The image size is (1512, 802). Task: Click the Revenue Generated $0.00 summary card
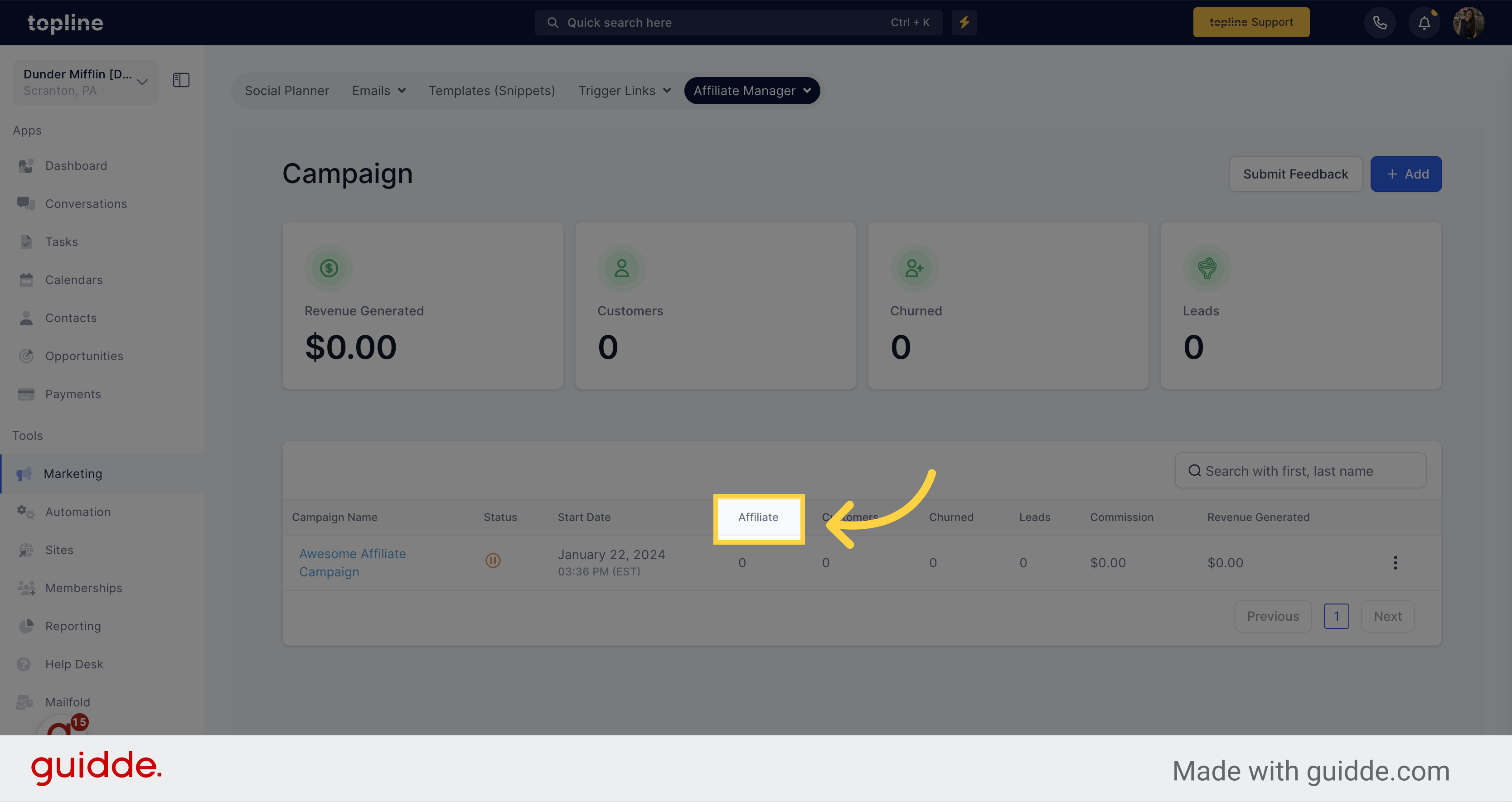422,306
